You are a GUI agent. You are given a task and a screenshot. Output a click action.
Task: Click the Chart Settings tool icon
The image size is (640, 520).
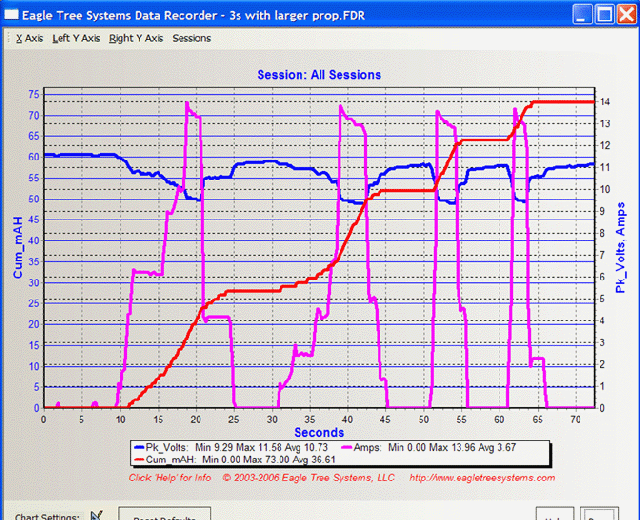click(x=97, y=515)
